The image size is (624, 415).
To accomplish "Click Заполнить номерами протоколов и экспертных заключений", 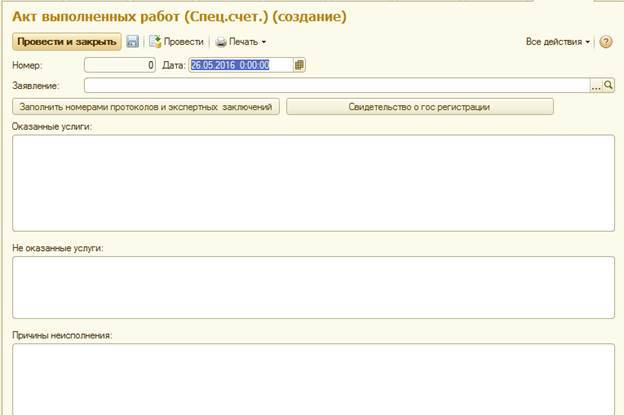I will pos(145,106).
